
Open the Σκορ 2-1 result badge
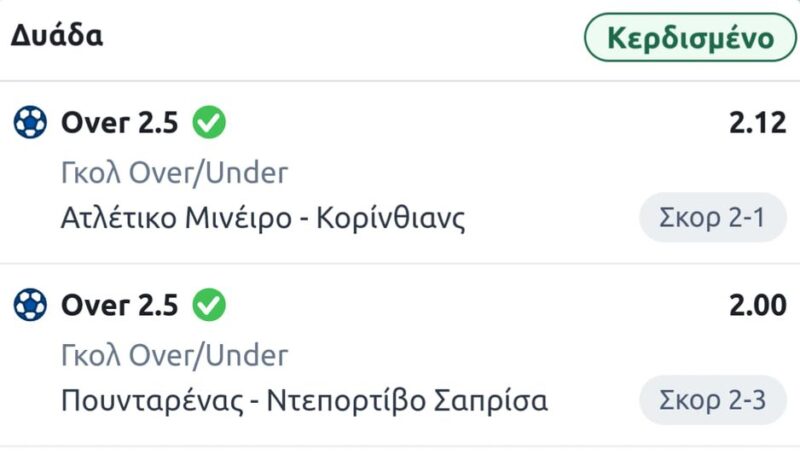pos(713,217)
